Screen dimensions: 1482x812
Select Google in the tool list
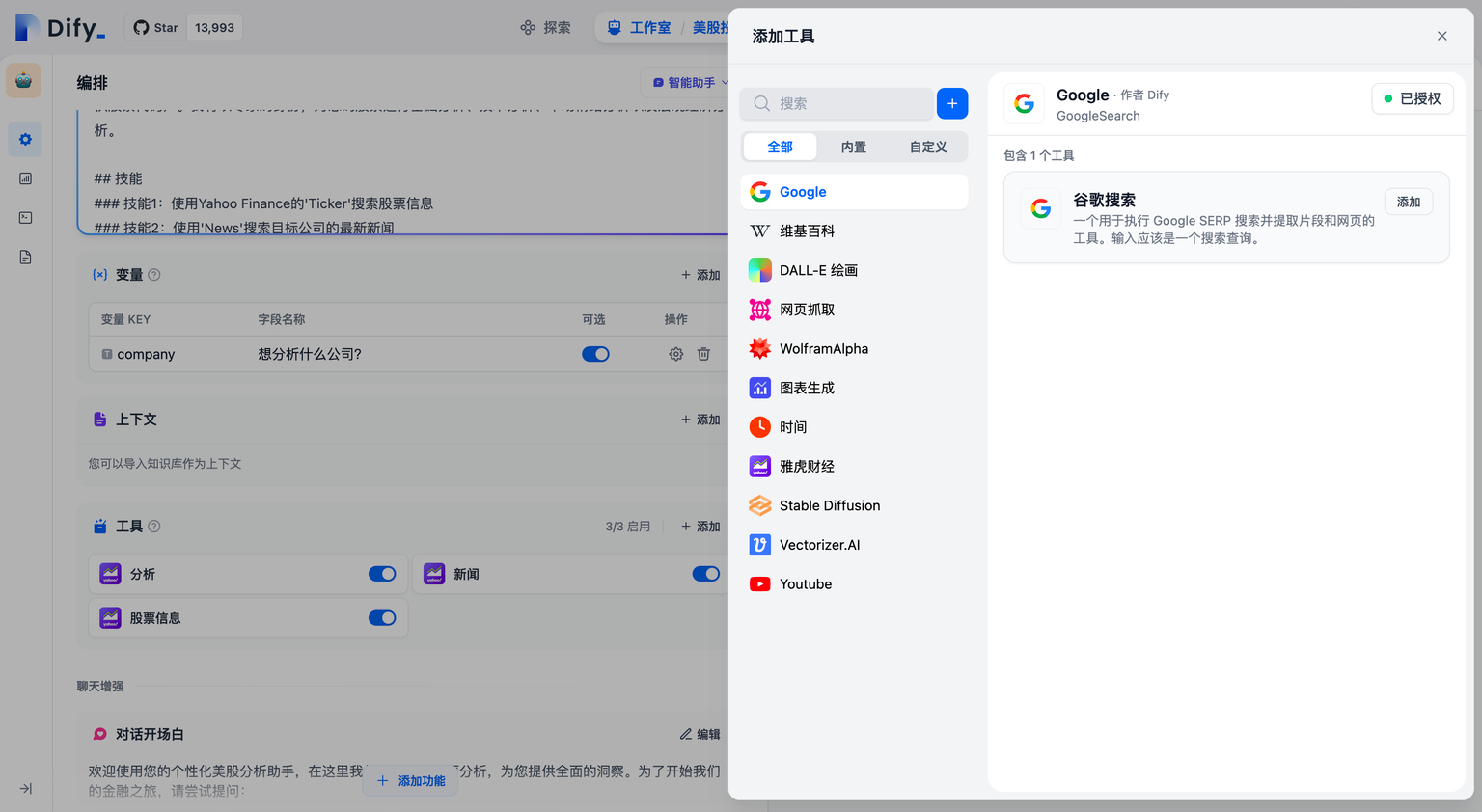[854, 192]
